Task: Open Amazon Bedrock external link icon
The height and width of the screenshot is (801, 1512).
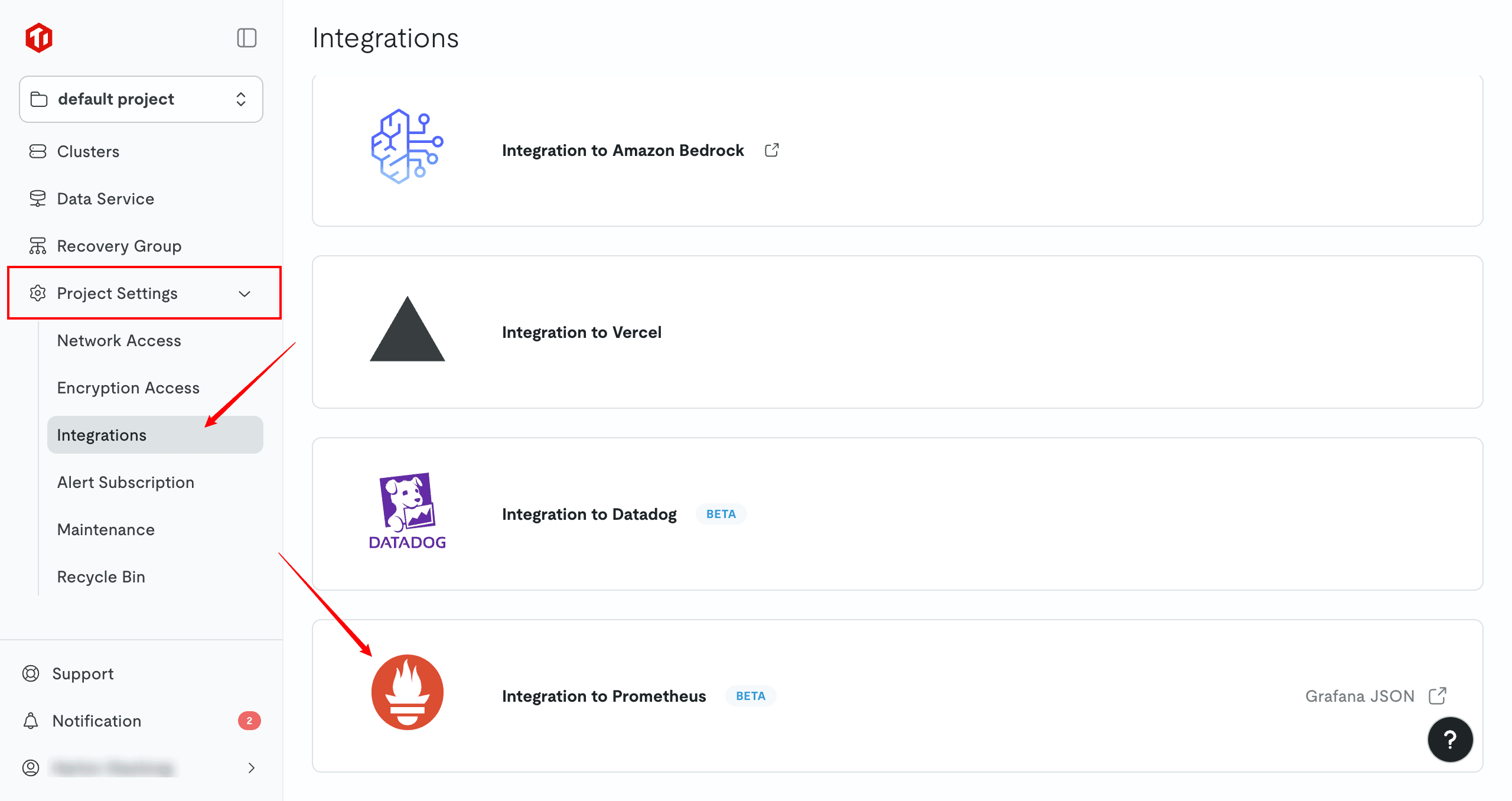Action: tap(771, 151)
